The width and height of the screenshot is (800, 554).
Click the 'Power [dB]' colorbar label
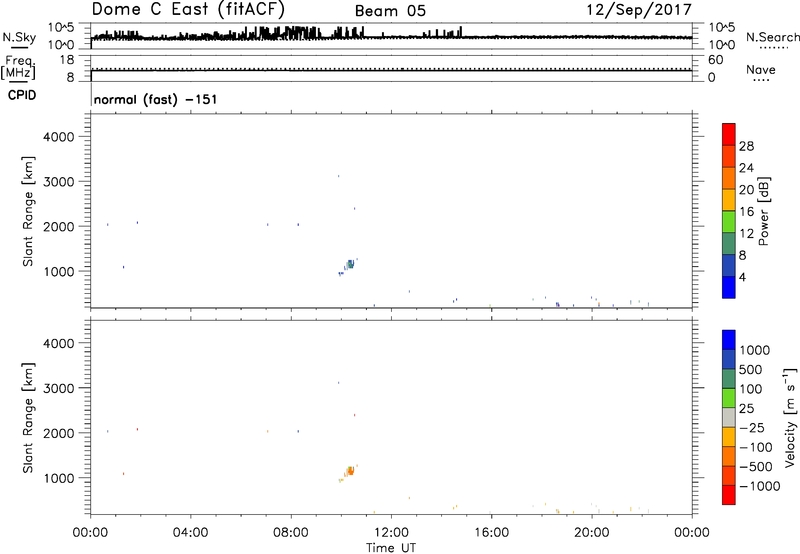[763, 211]
